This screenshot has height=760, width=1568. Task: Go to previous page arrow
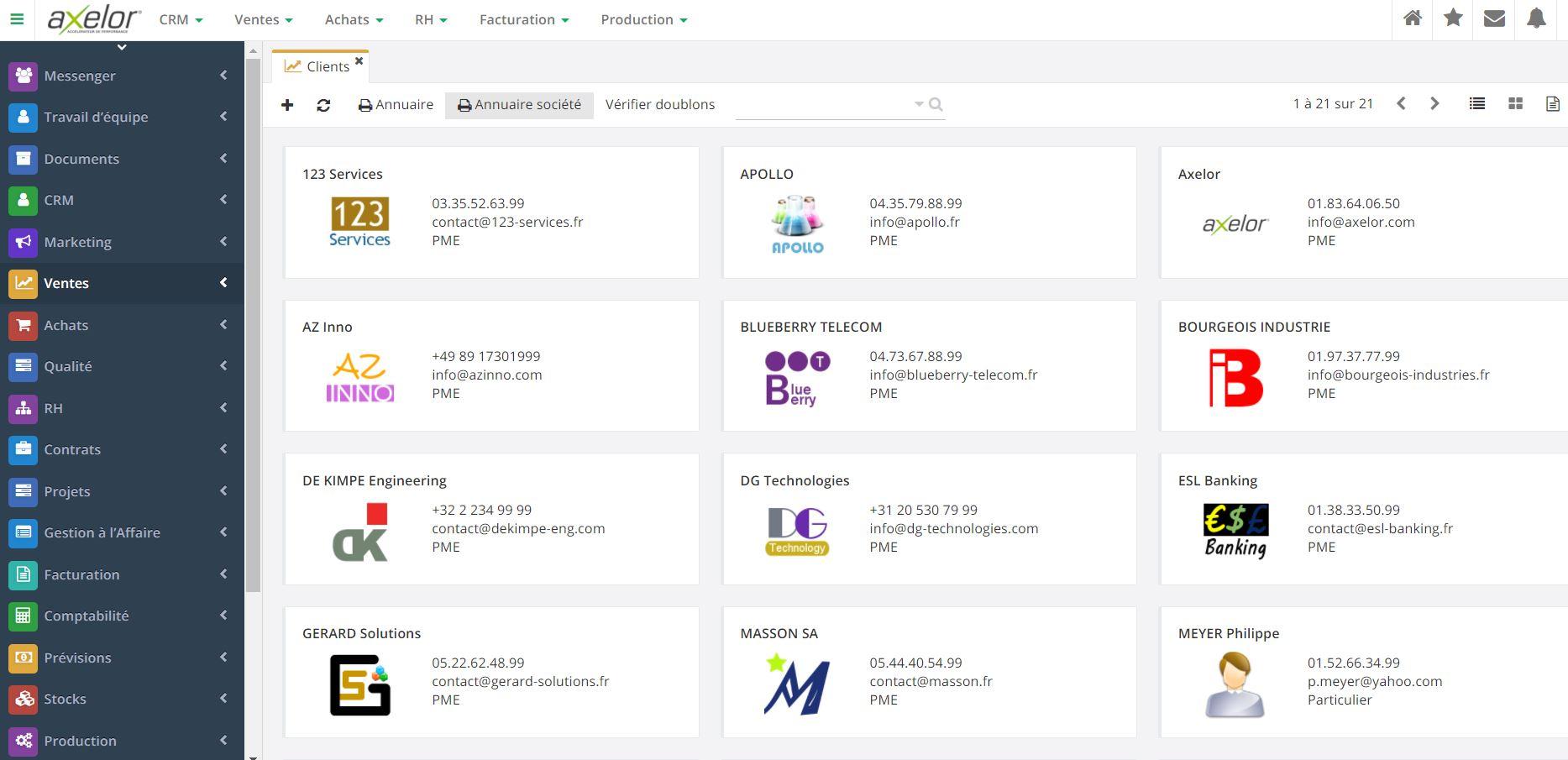(1401, 104)
